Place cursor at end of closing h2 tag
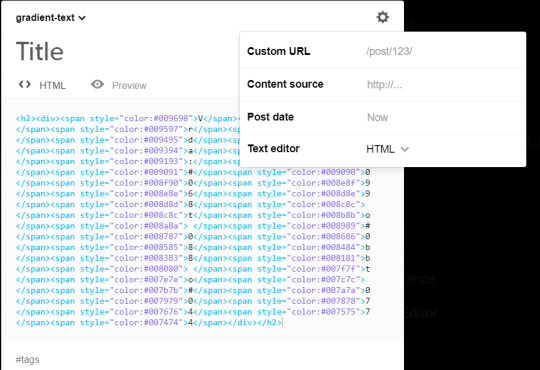Viewport: 540px width, 370px height. (282, 323)
